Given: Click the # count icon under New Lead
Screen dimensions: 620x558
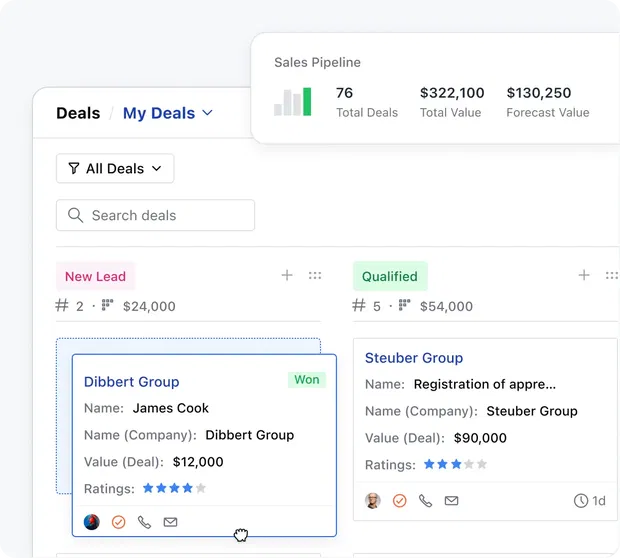Looking at the screenshot, I should [62, 305].
